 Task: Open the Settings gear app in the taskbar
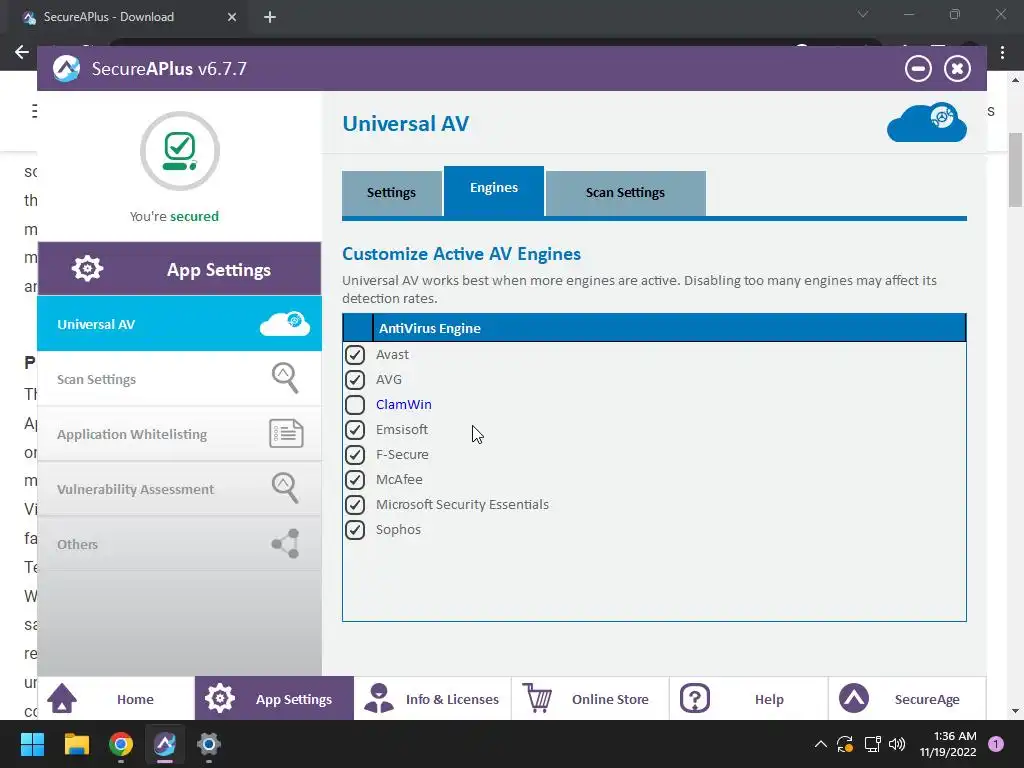(208, 744)
